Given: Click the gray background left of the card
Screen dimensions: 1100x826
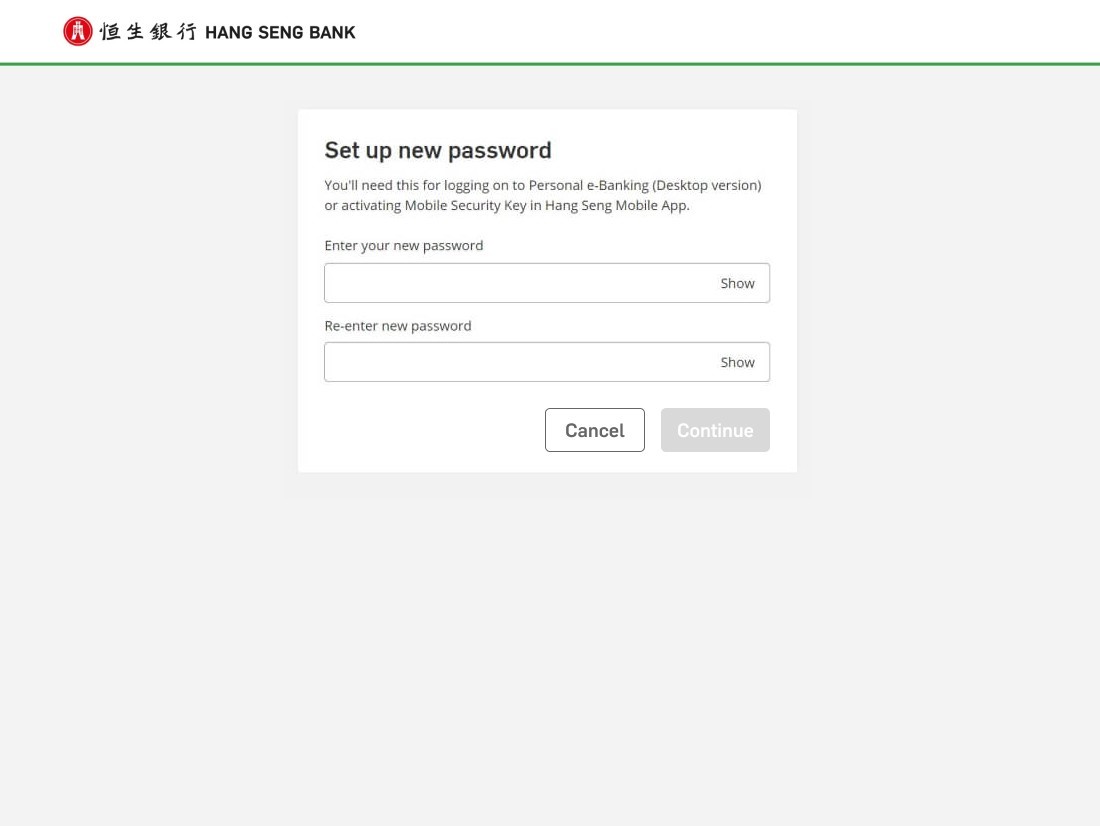Looking at the screenshot, I should (x=150, y=300).
